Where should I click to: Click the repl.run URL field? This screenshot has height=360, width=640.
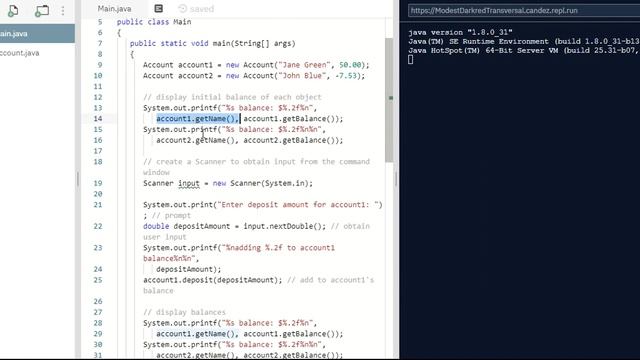[x=524, y=11]
